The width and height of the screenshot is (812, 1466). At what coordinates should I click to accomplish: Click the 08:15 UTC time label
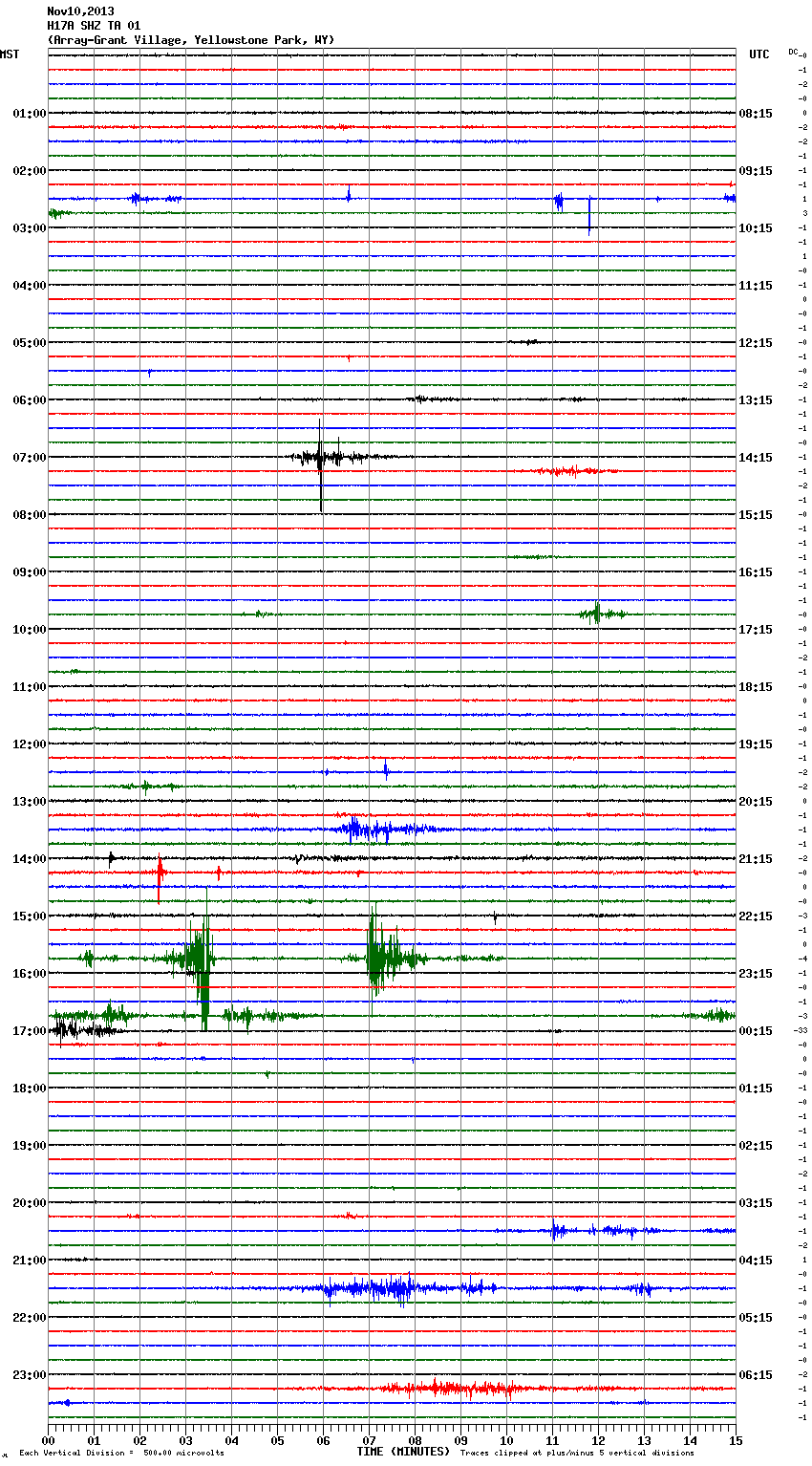756,114
